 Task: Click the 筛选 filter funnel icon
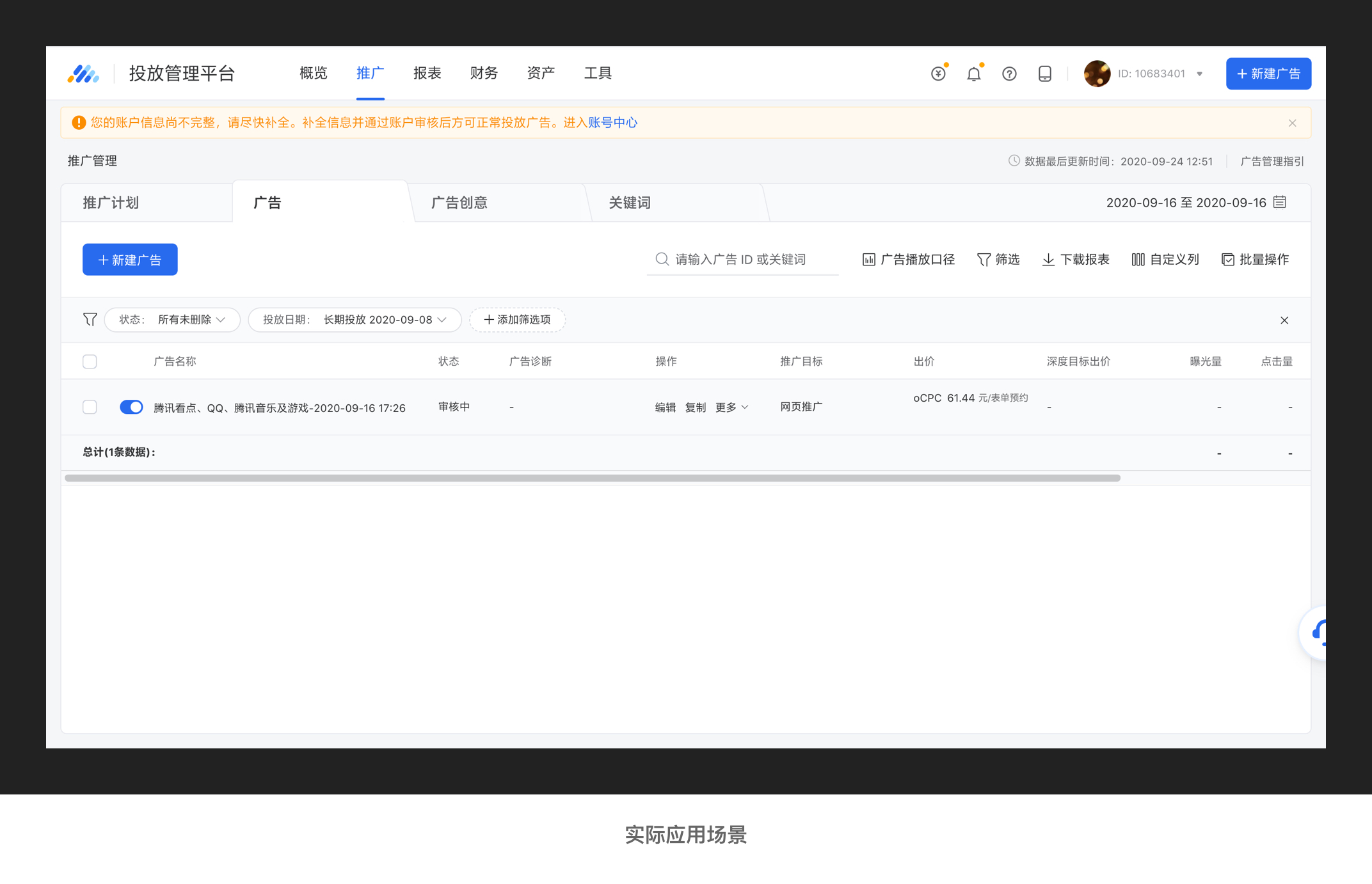coord(984,259)
